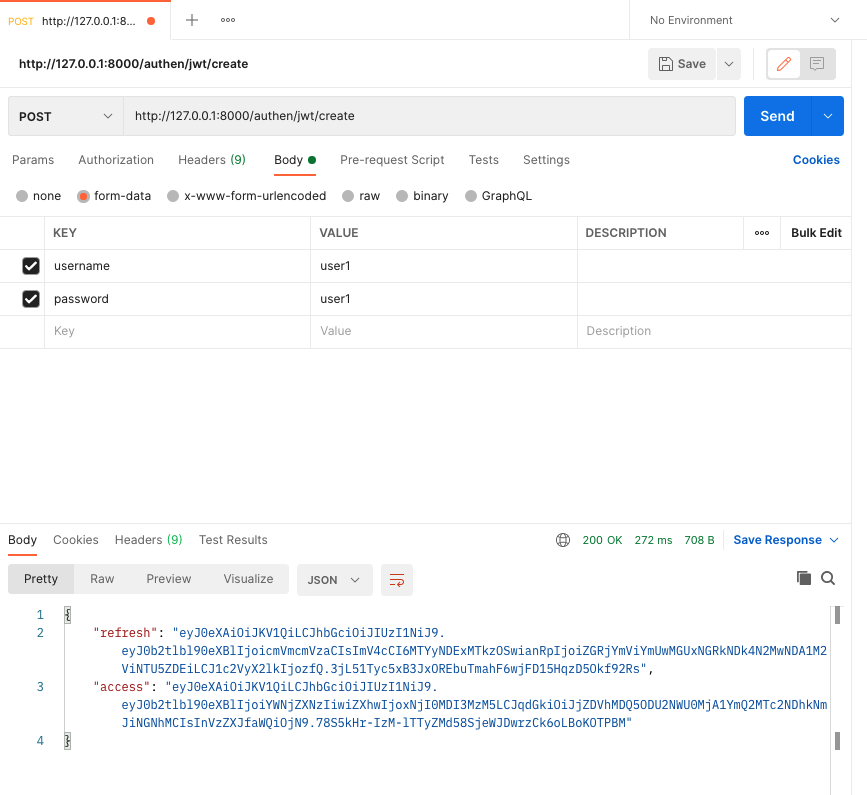Click the empty Description placeholder field
Image resolution: width=867 pixels, height=795 pixels.
714,332
